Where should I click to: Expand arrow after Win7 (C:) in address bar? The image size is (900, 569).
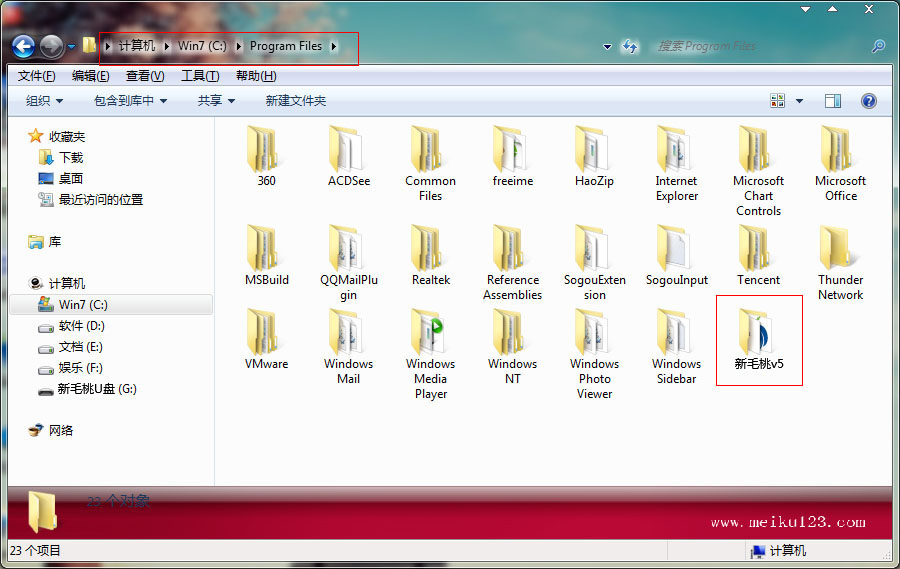238,46
